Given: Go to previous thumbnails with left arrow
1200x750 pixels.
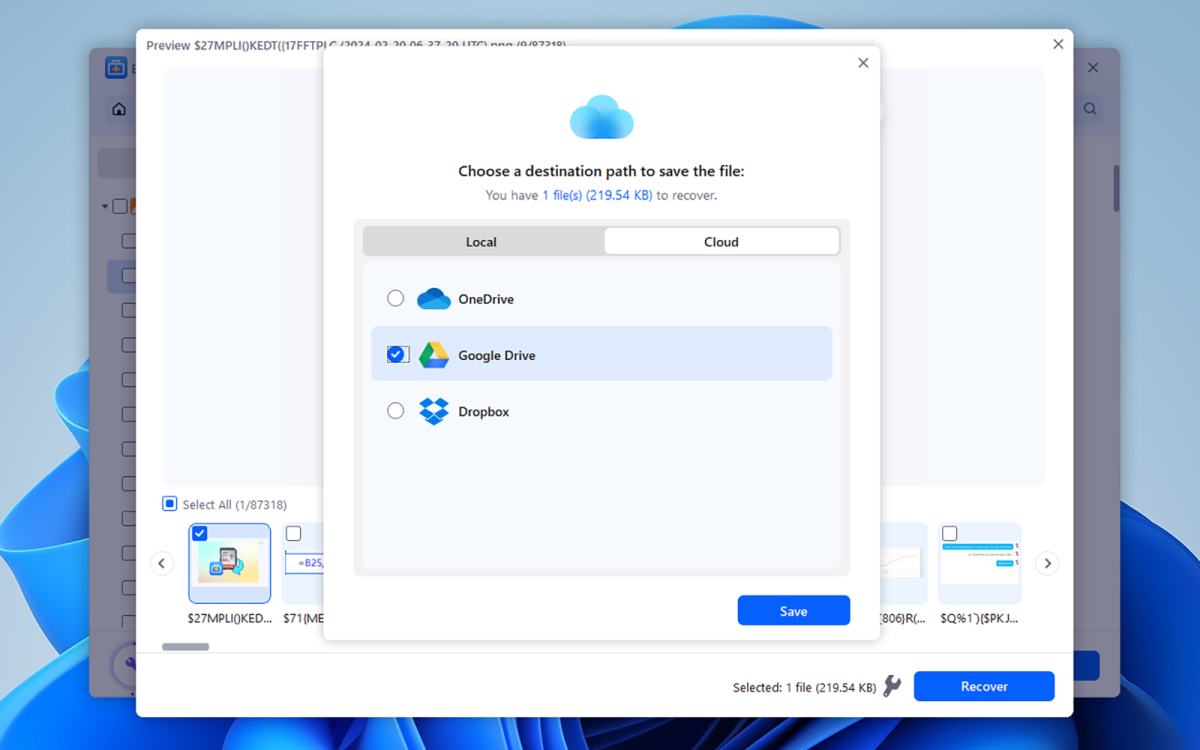Looking at the screenshot, I should (x=162, y=563).
